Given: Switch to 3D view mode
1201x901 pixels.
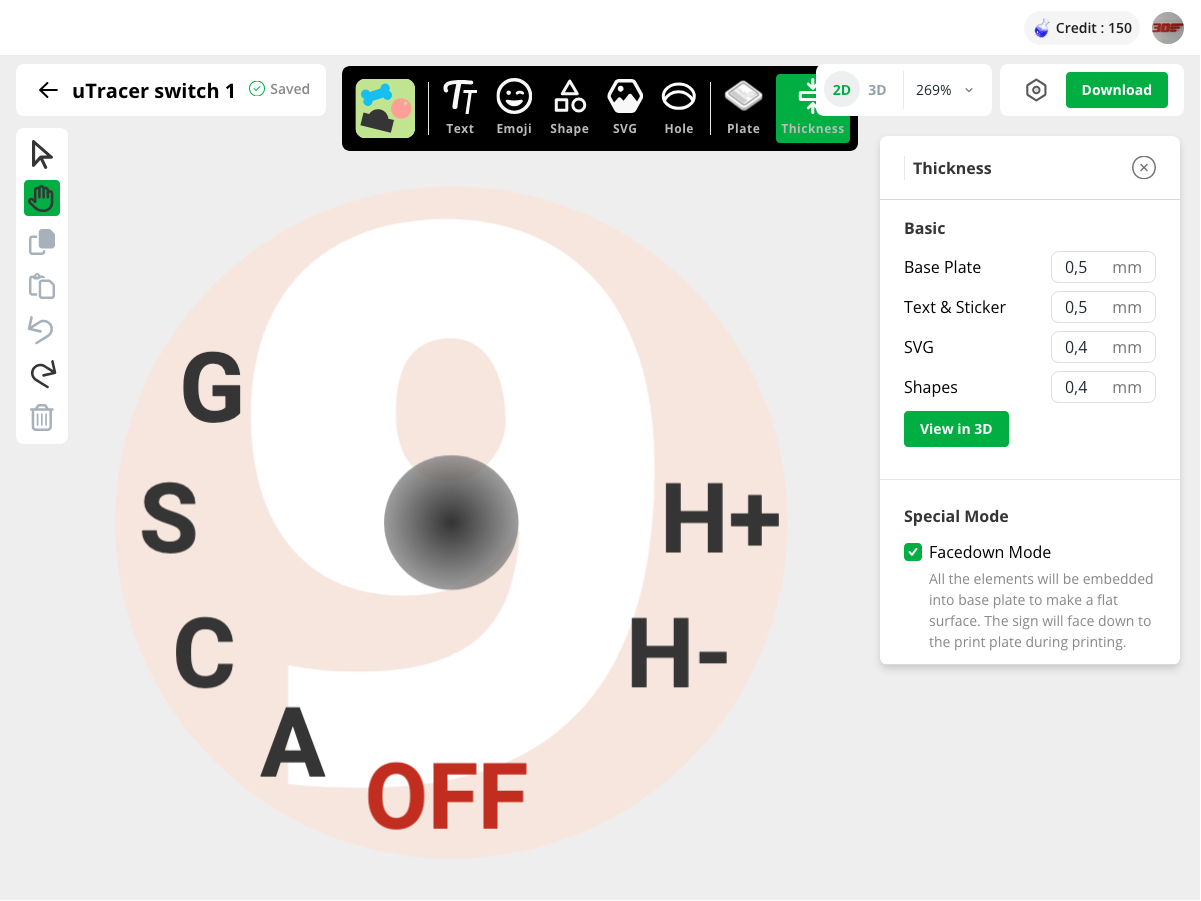Looking at the screenshot, I should coord(877,90).
